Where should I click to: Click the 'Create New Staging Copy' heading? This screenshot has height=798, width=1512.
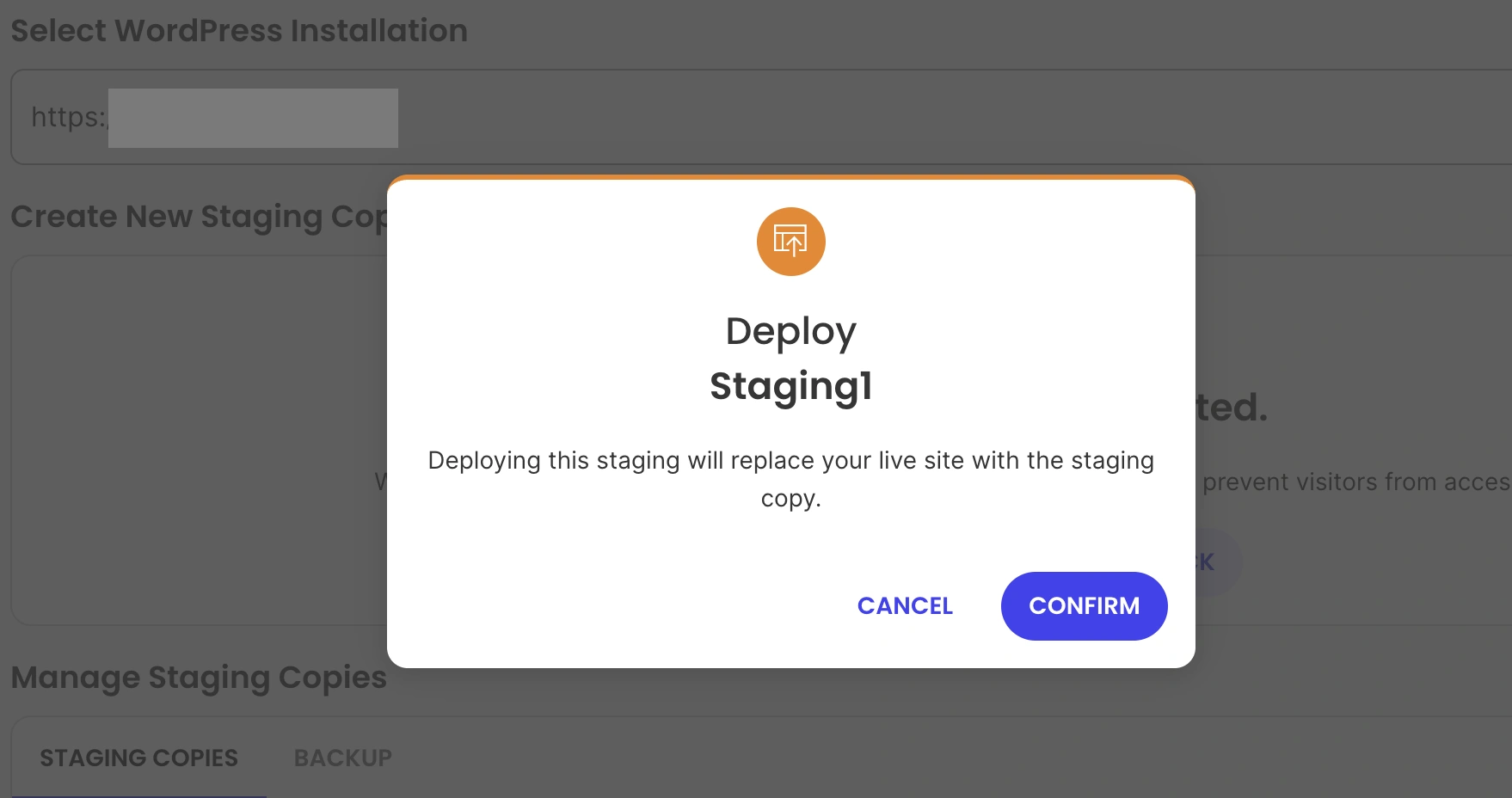pyautogui.click(x=199, y=217)
